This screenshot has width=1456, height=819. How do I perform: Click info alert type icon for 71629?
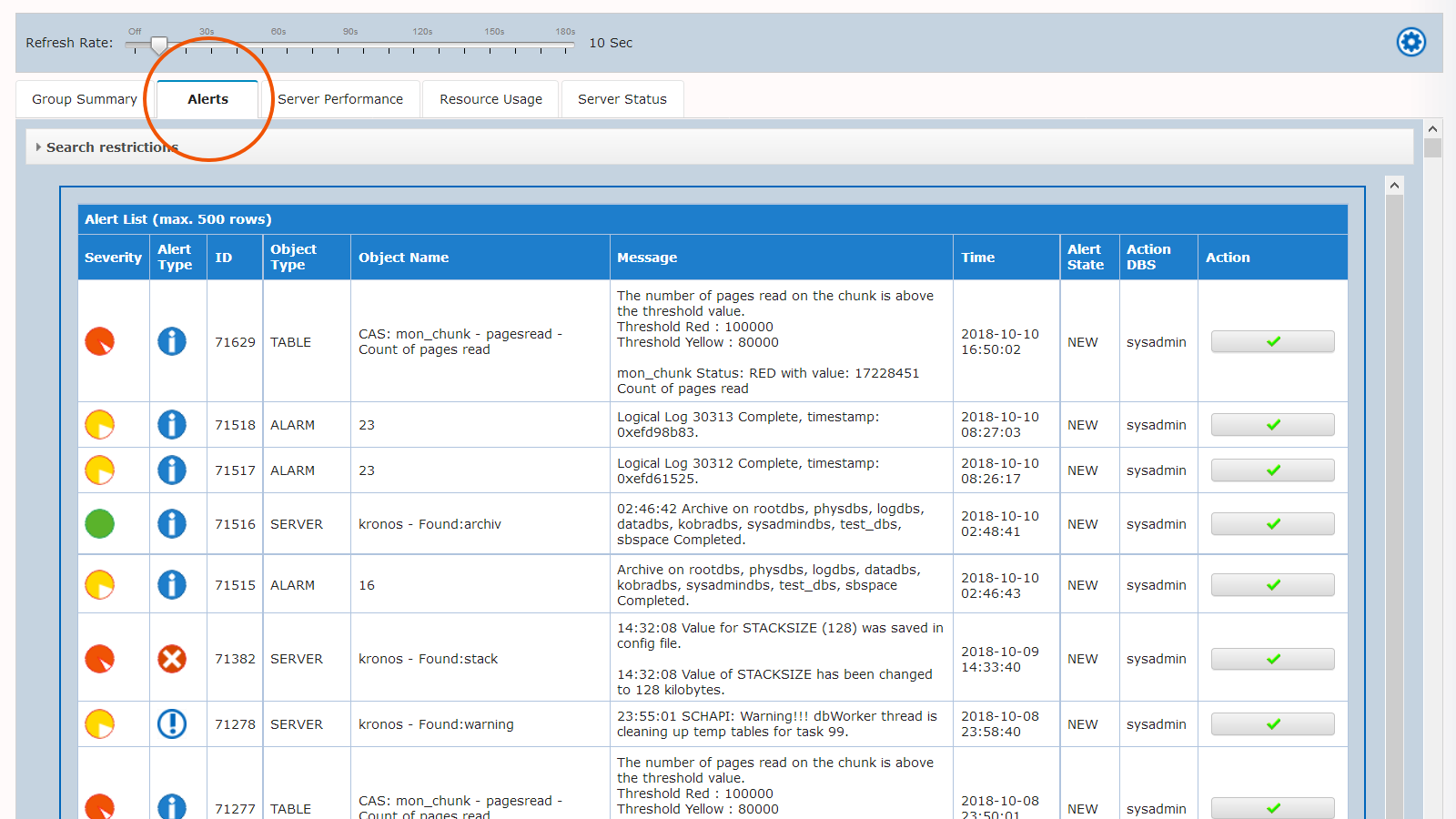[172, 341]
